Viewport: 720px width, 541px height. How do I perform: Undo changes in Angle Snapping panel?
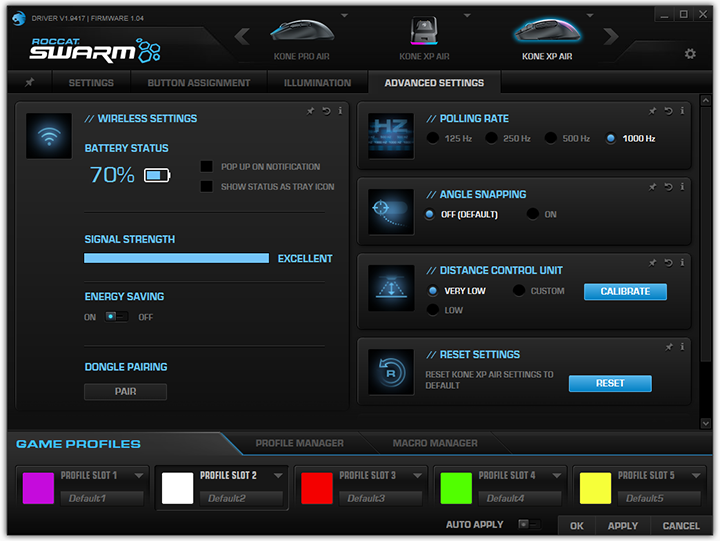[667, 187]
